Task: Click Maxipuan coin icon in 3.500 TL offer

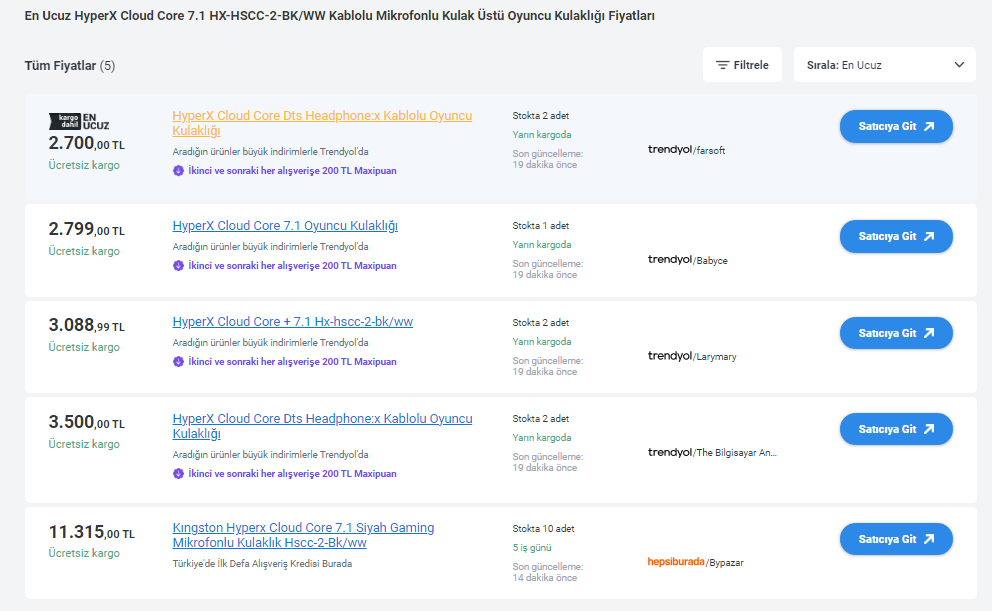Action: (x=178, y=474)
